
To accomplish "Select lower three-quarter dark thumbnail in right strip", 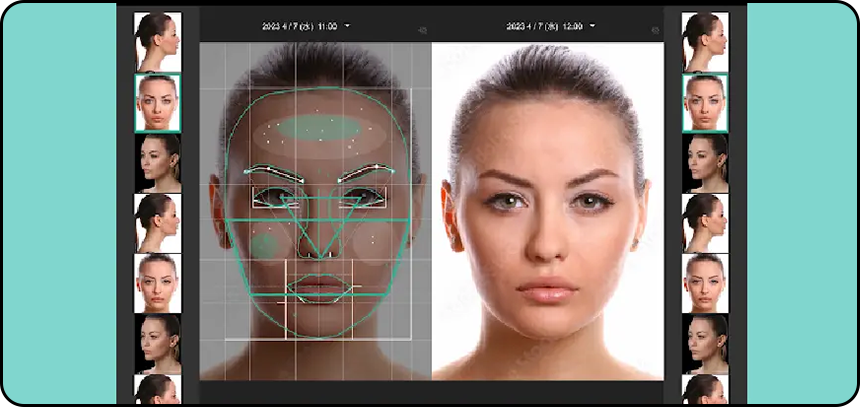I will 705,344.
